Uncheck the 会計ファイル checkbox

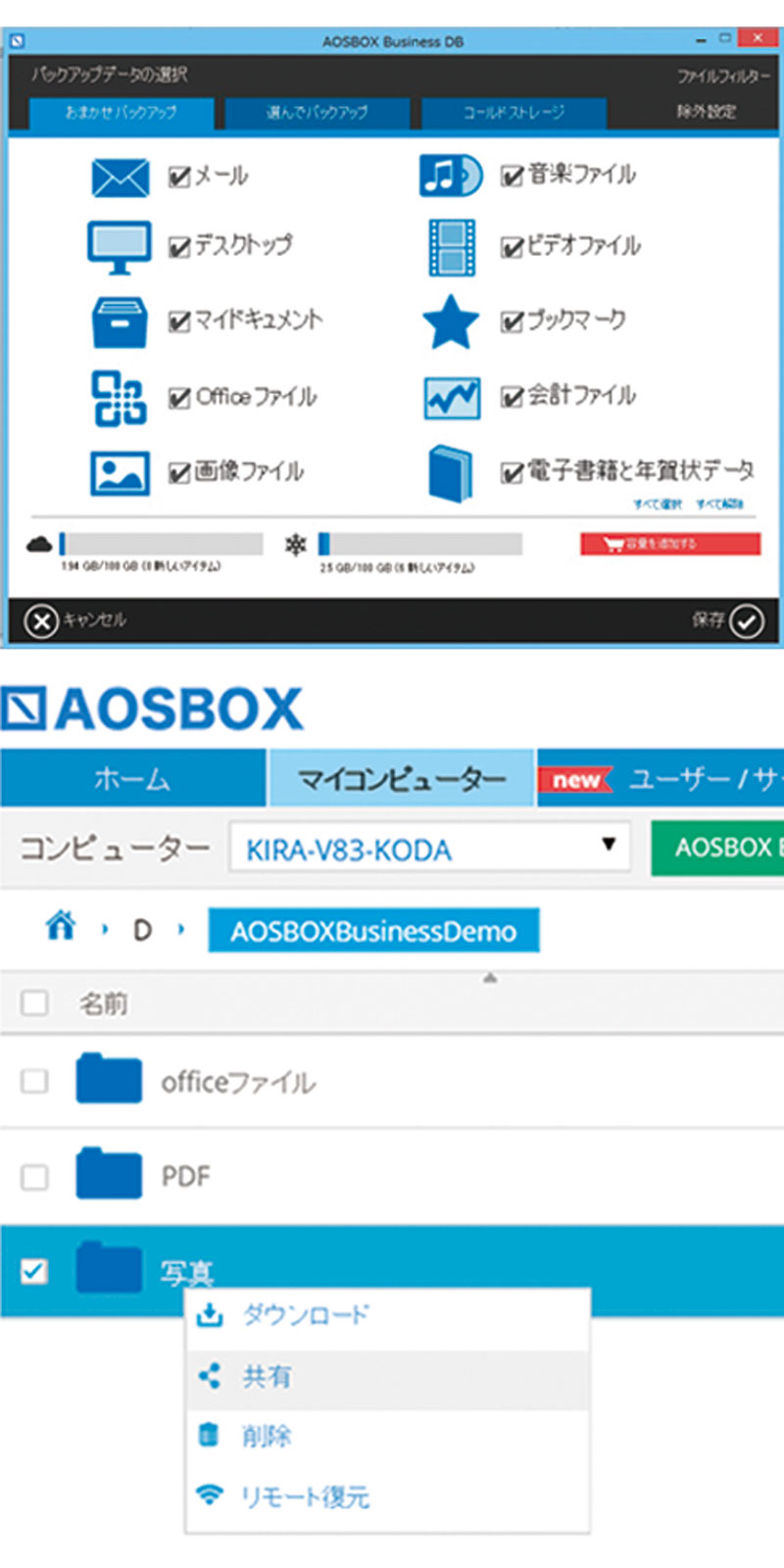point(513,397)
